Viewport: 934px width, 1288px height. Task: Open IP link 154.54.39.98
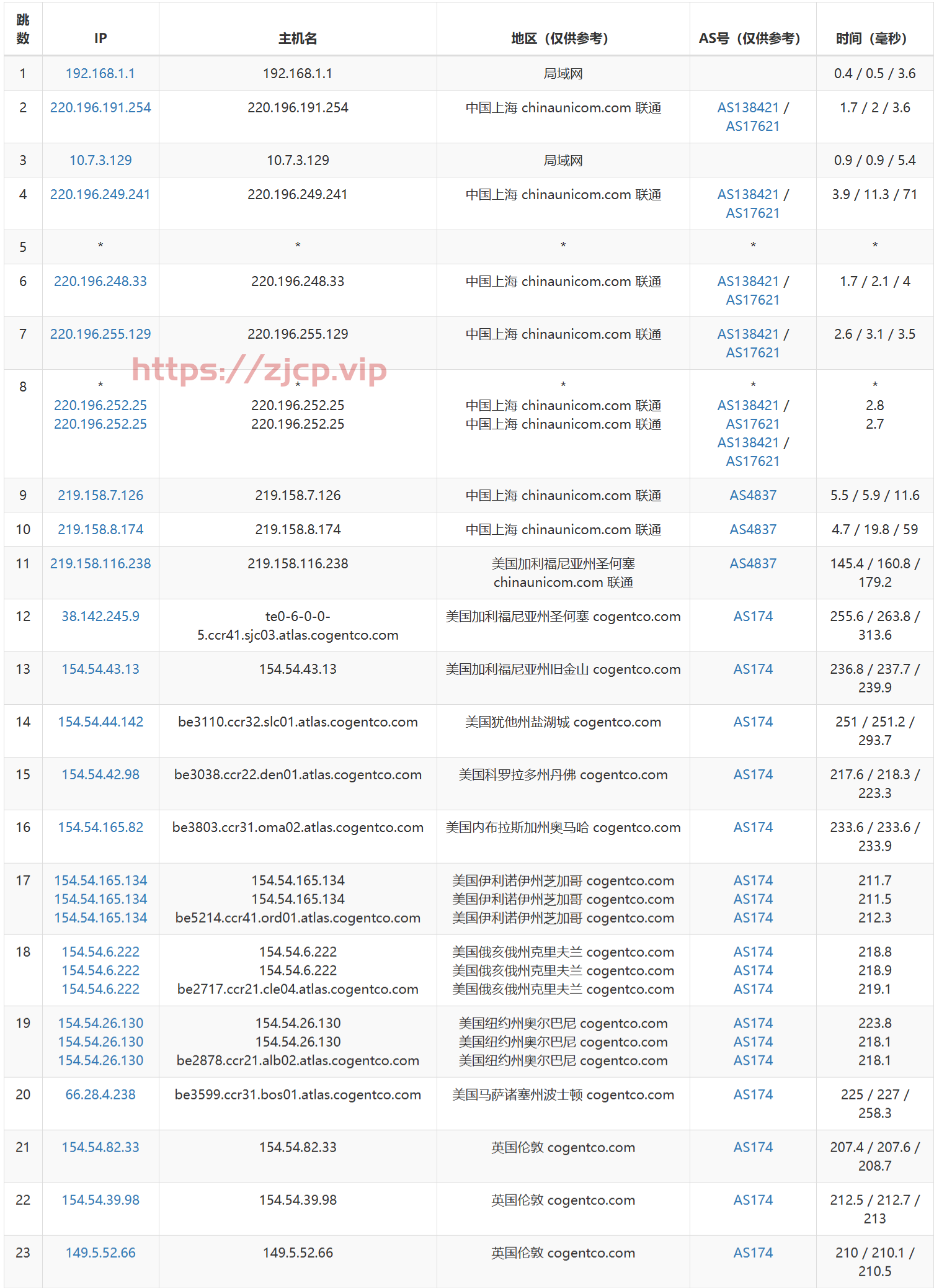pyautogui.click(x=100, y=1200)
